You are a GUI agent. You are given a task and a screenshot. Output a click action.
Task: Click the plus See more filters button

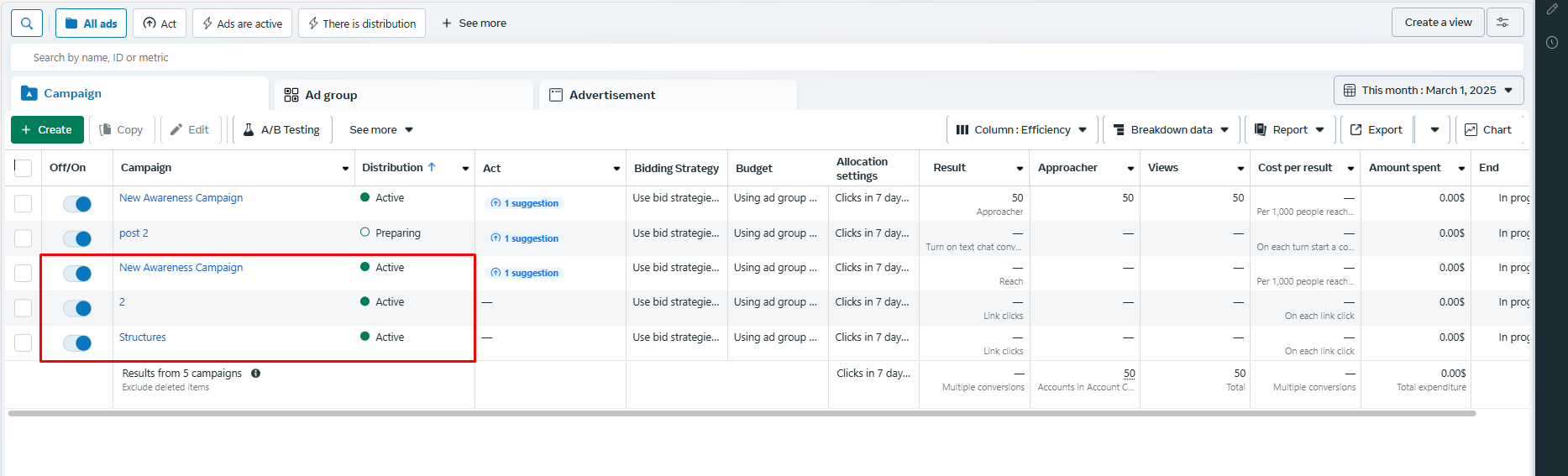pos(474,24)
